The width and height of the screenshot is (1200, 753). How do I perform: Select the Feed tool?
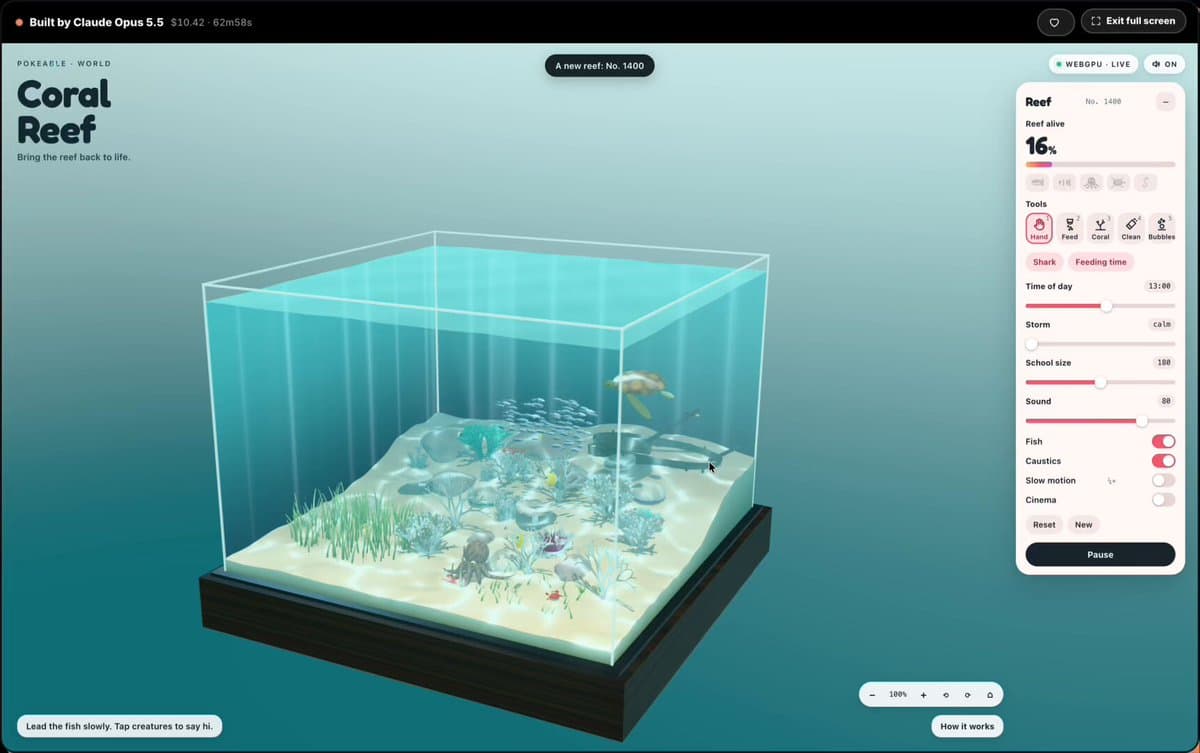1070,228
